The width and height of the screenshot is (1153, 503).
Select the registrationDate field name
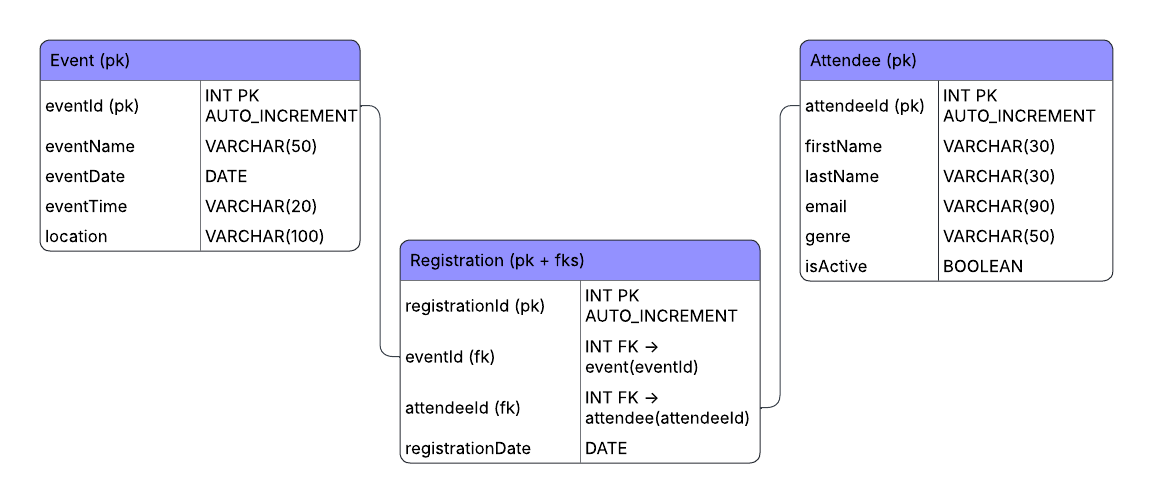click(x=468, y=449)
